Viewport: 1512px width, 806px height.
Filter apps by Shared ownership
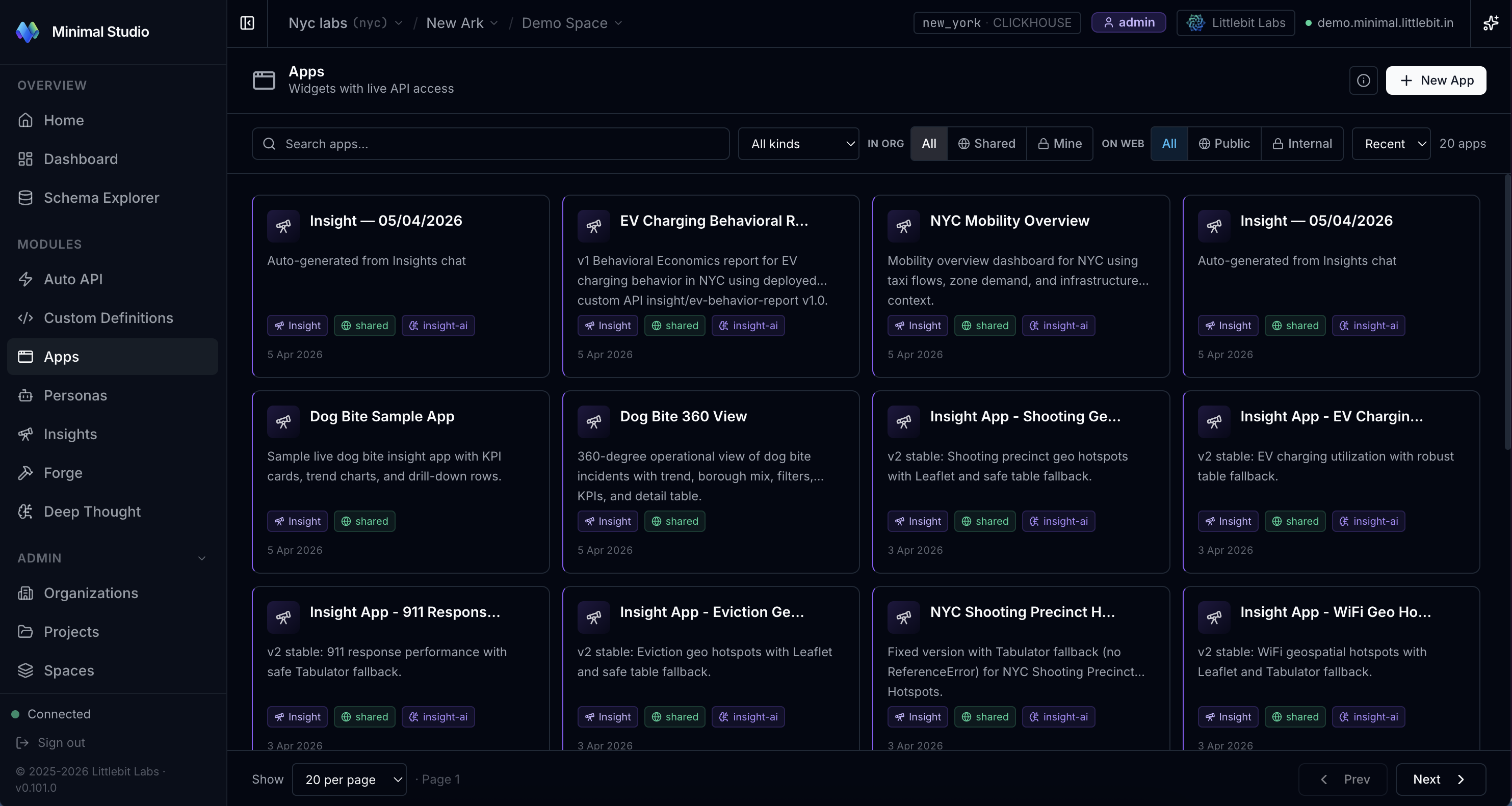(986, 143)
